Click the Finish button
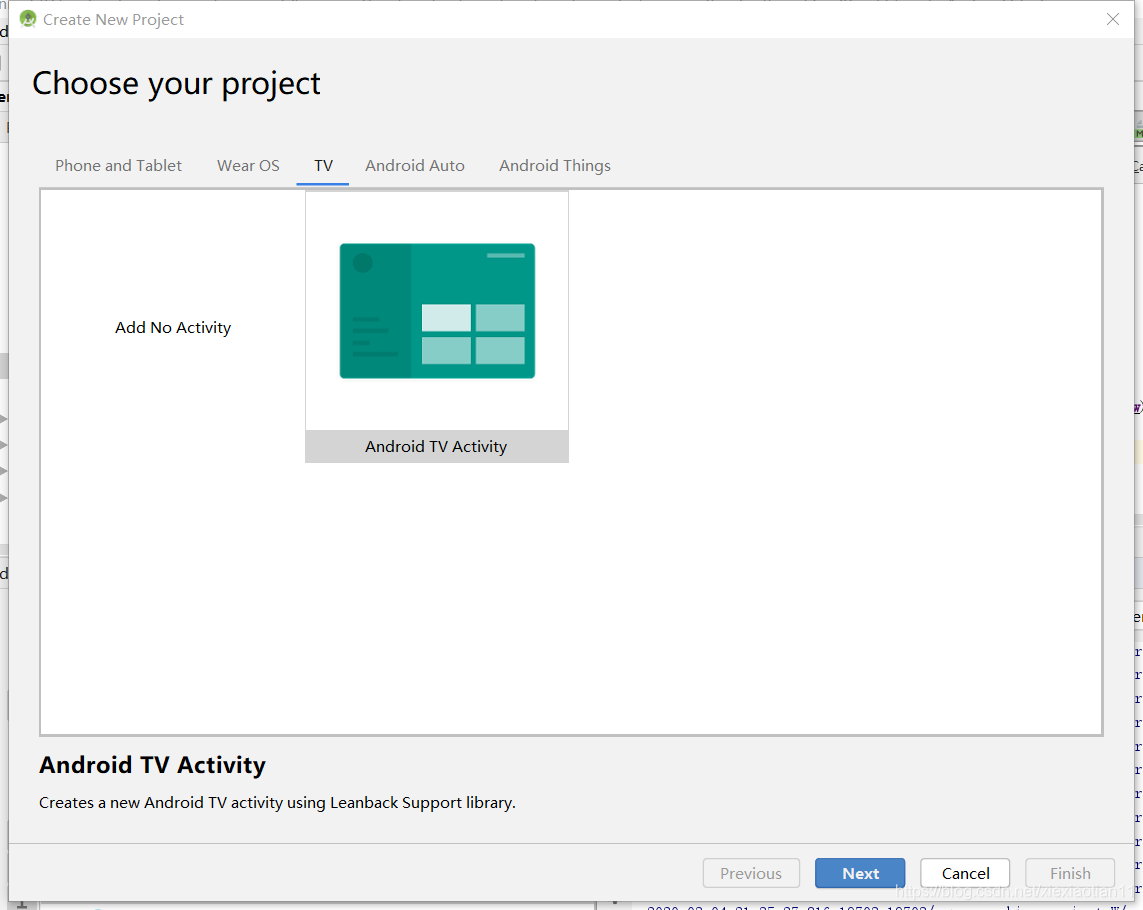 [x=1070, y=873]
